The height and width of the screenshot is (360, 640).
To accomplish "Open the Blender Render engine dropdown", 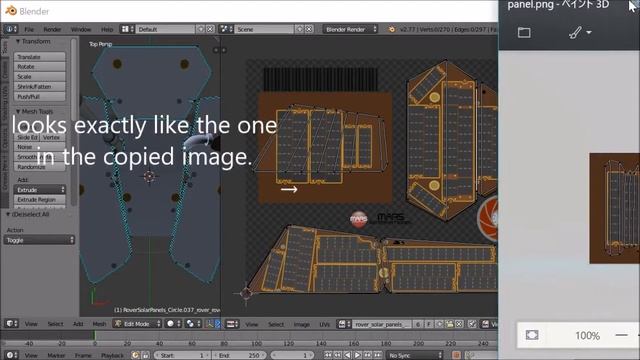I will [x=350, y=29].
